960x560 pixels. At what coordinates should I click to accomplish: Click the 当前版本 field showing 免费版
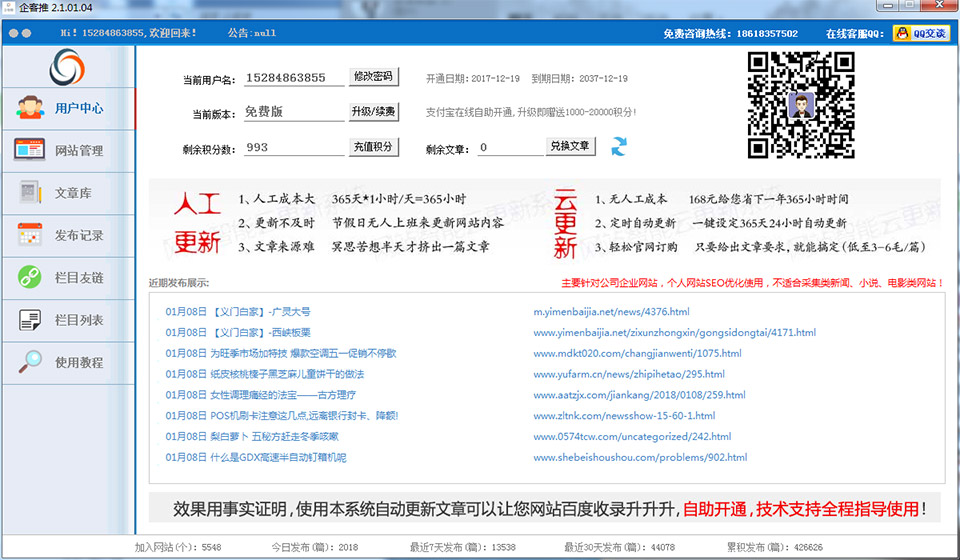[294, 112]
